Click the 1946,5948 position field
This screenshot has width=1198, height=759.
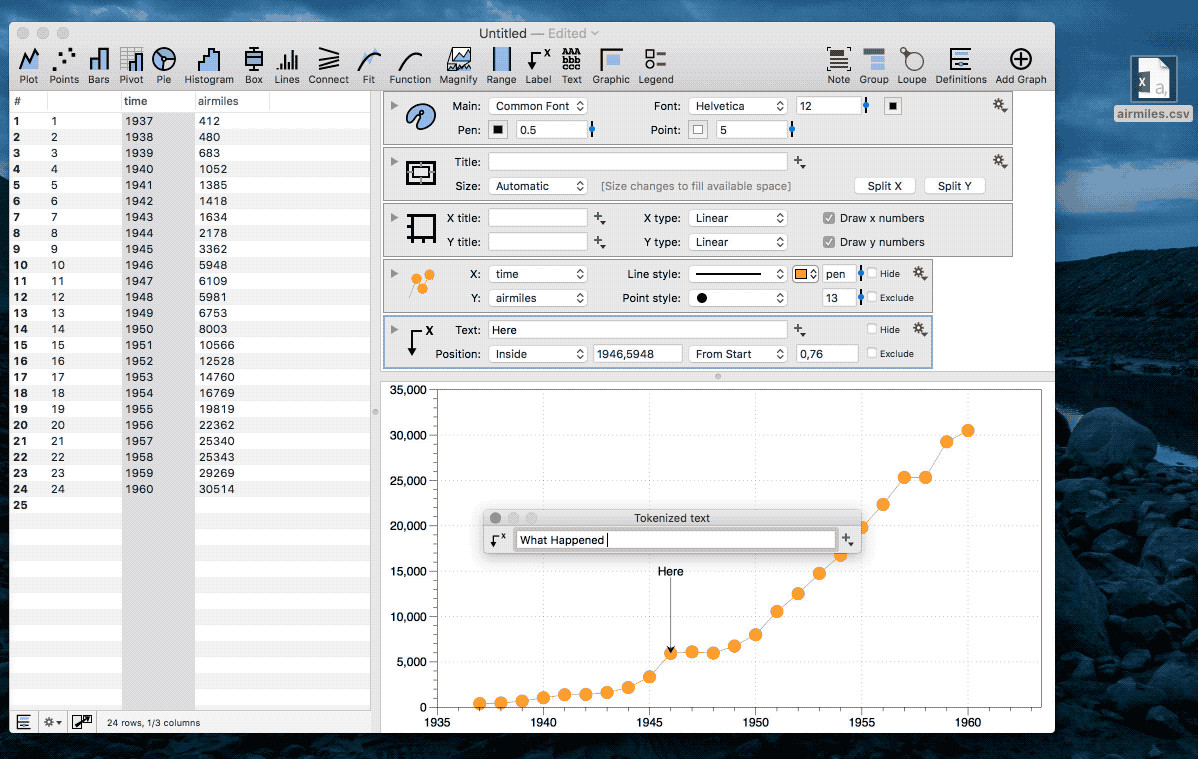[x=638, y=354]
